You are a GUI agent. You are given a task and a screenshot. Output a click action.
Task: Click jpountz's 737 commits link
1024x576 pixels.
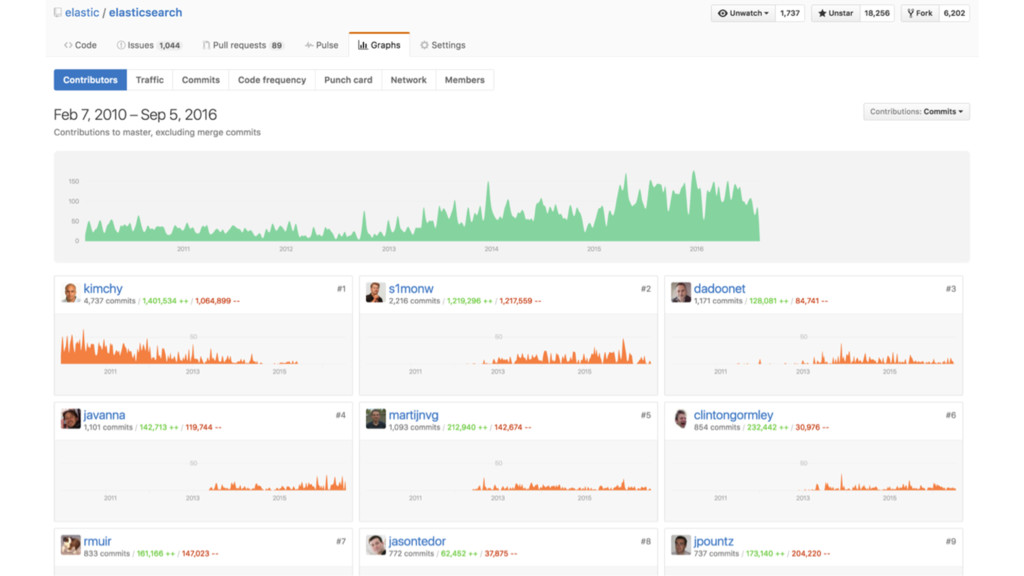pyautogui.click(x=716, y=553)
